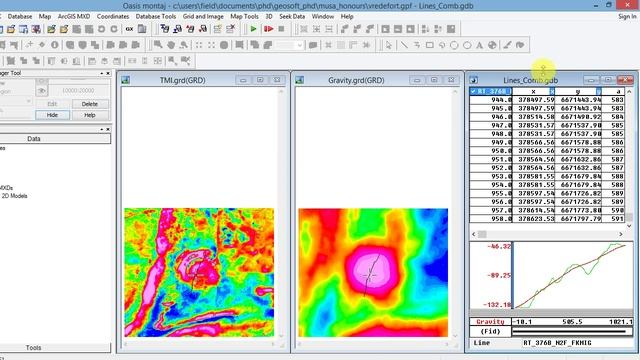Click the x column header in database
Viewport: 640px width, 360px height.
pyautogui.click(x=533, y=91)
